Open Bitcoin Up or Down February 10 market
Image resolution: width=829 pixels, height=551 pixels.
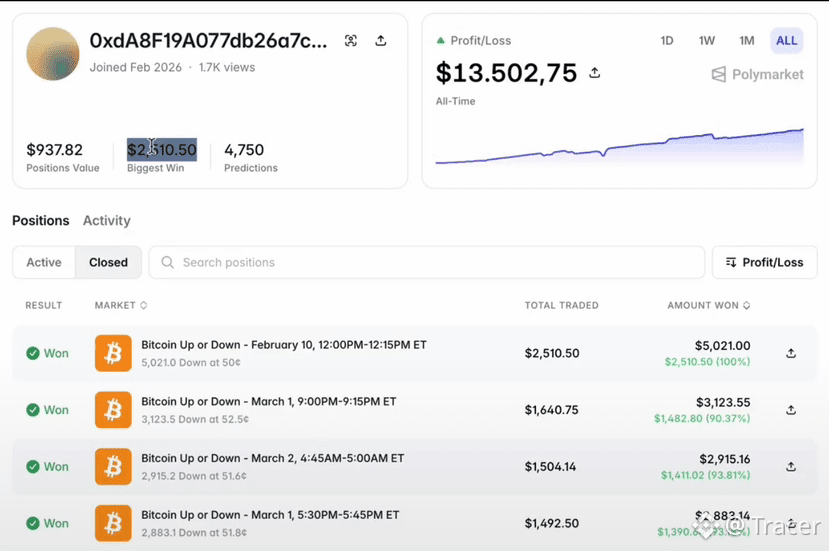pyautogui.click(x=283, y=345)
